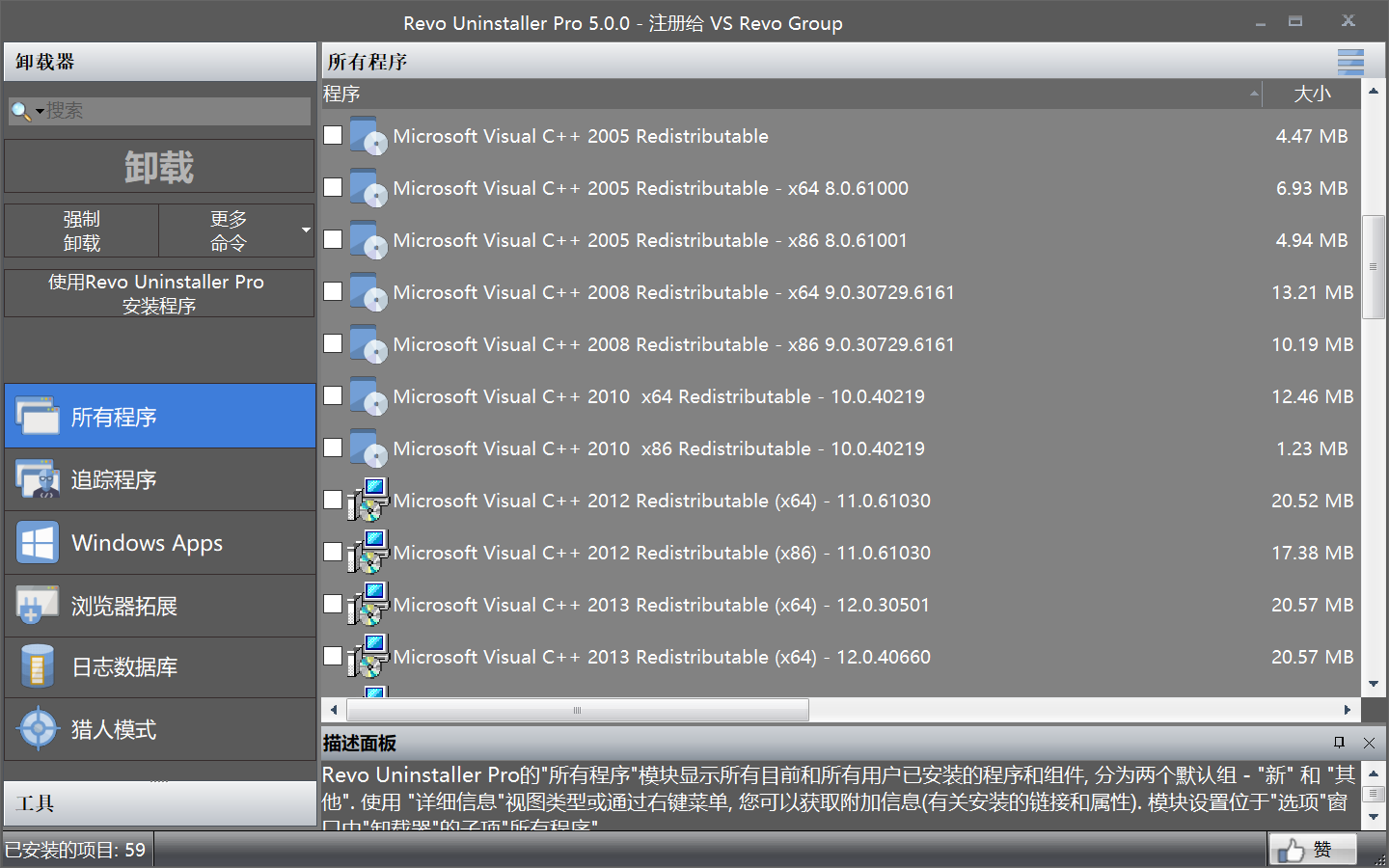
Task: Check the box for Visual C++ 2005 Redistributable 4.47 MB
Action: [333, 135]
